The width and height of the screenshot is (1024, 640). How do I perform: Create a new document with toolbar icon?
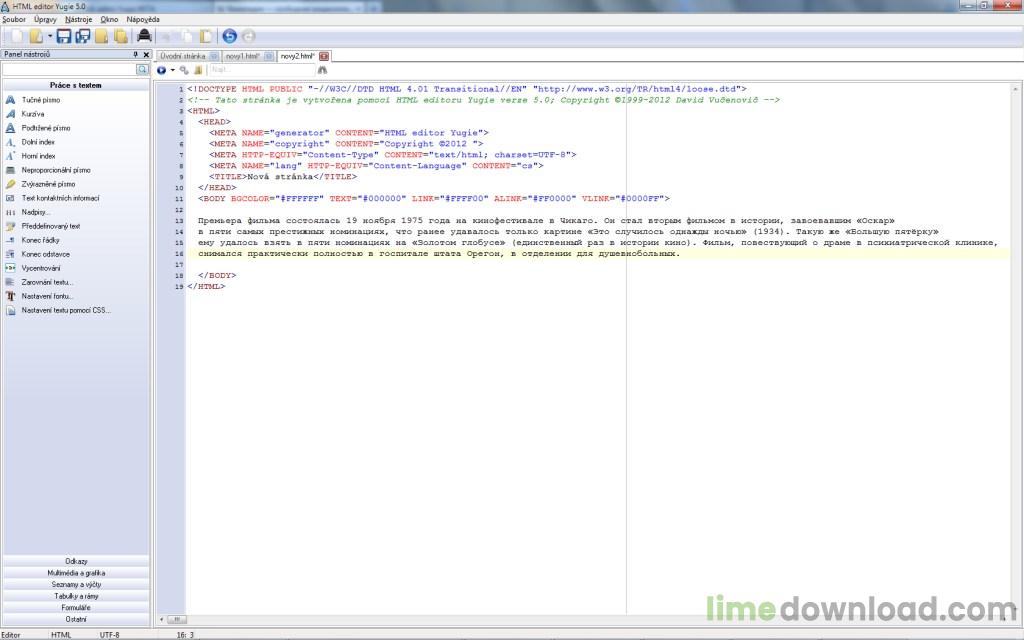coord(16,36)
